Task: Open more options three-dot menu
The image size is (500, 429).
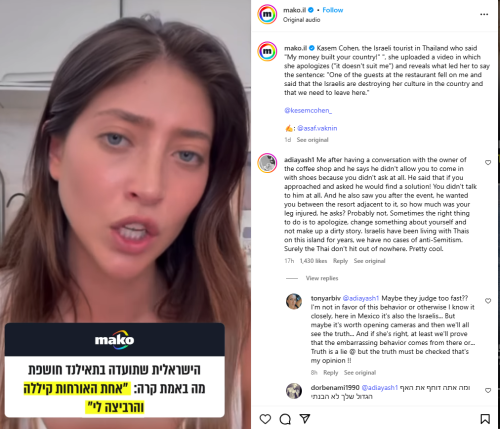Action: point(484,14)
